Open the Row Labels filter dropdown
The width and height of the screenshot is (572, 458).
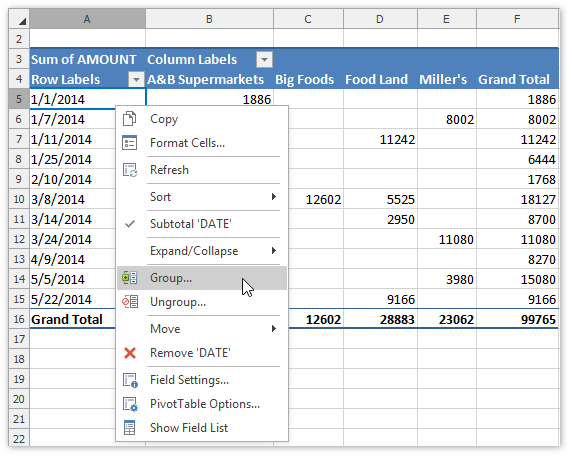[x=136, y=79]
